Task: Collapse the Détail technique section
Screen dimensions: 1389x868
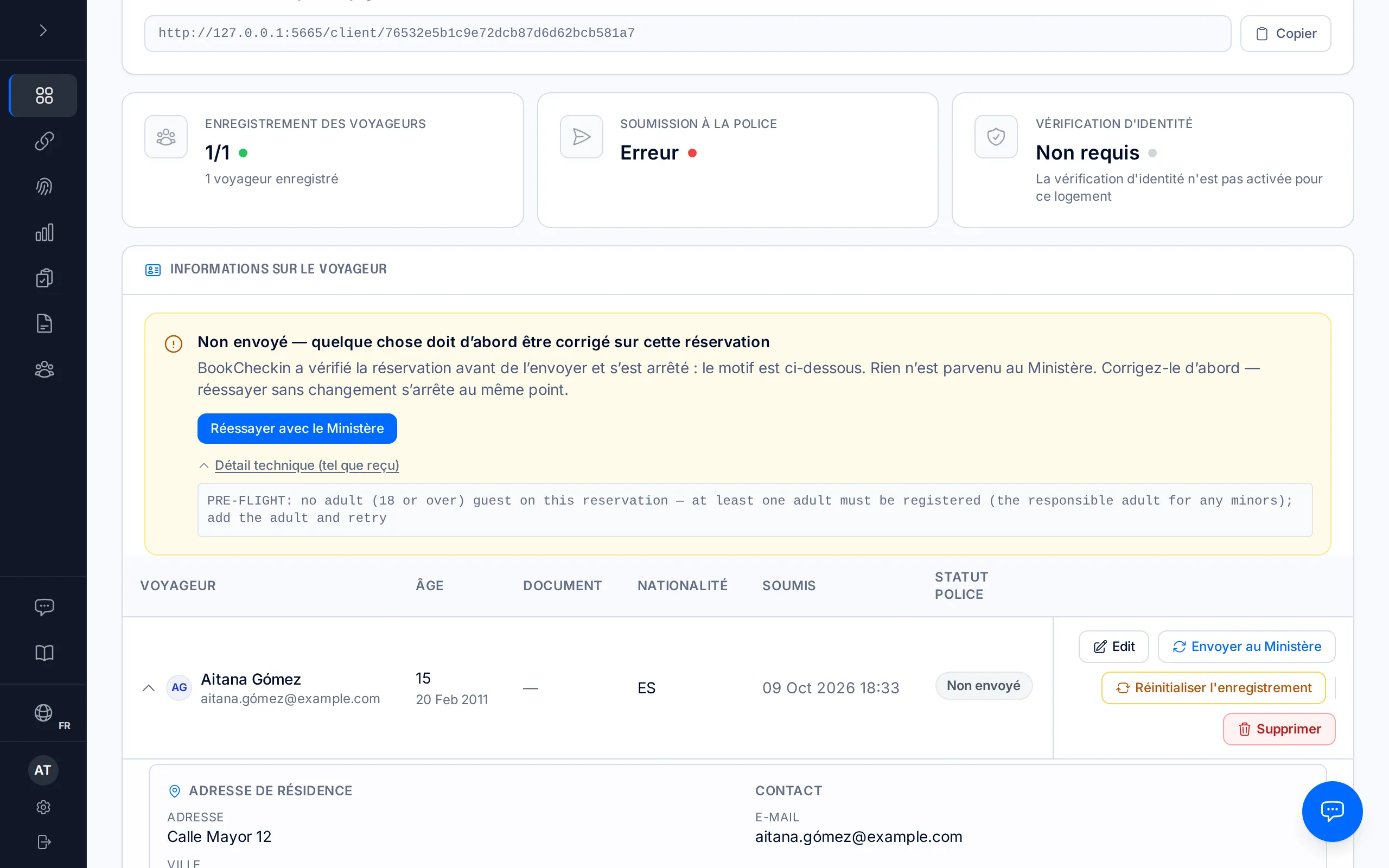Action: click(298, 465)
